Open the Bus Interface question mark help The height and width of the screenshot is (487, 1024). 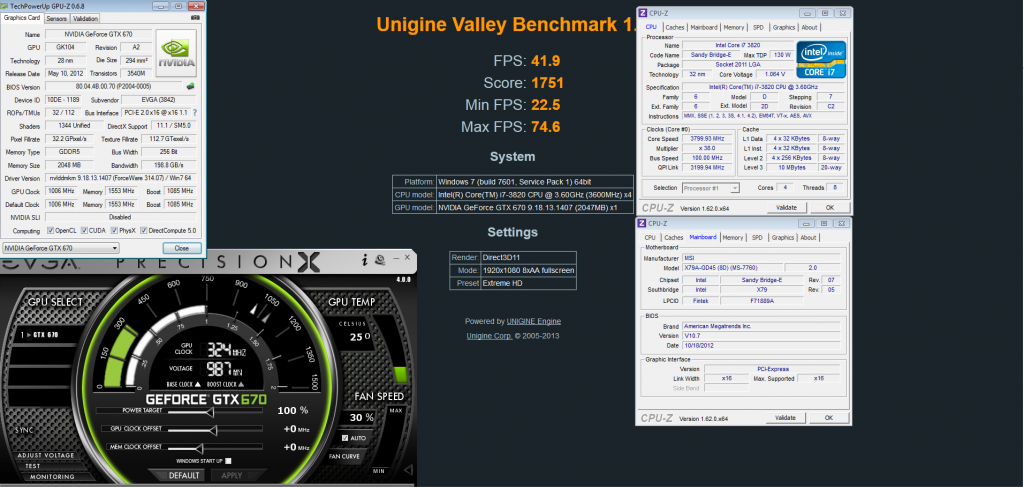click(x=194, y=113)
